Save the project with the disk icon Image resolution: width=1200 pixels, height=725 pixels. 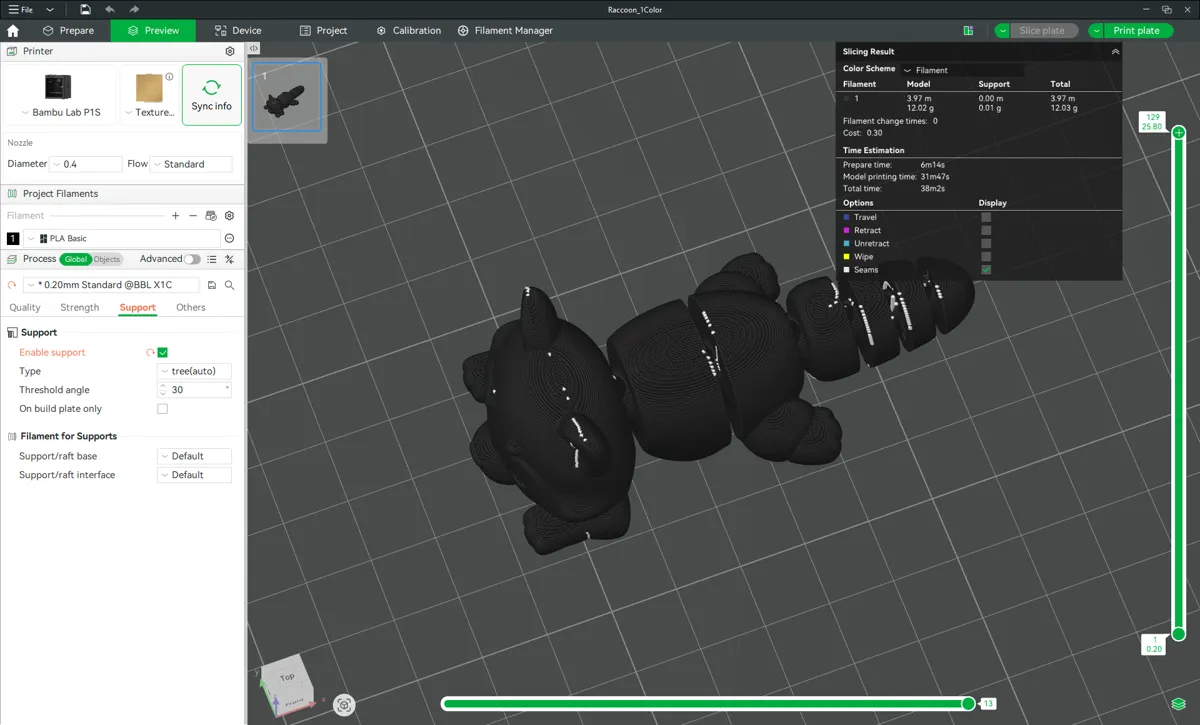click(x=86, y=9)
